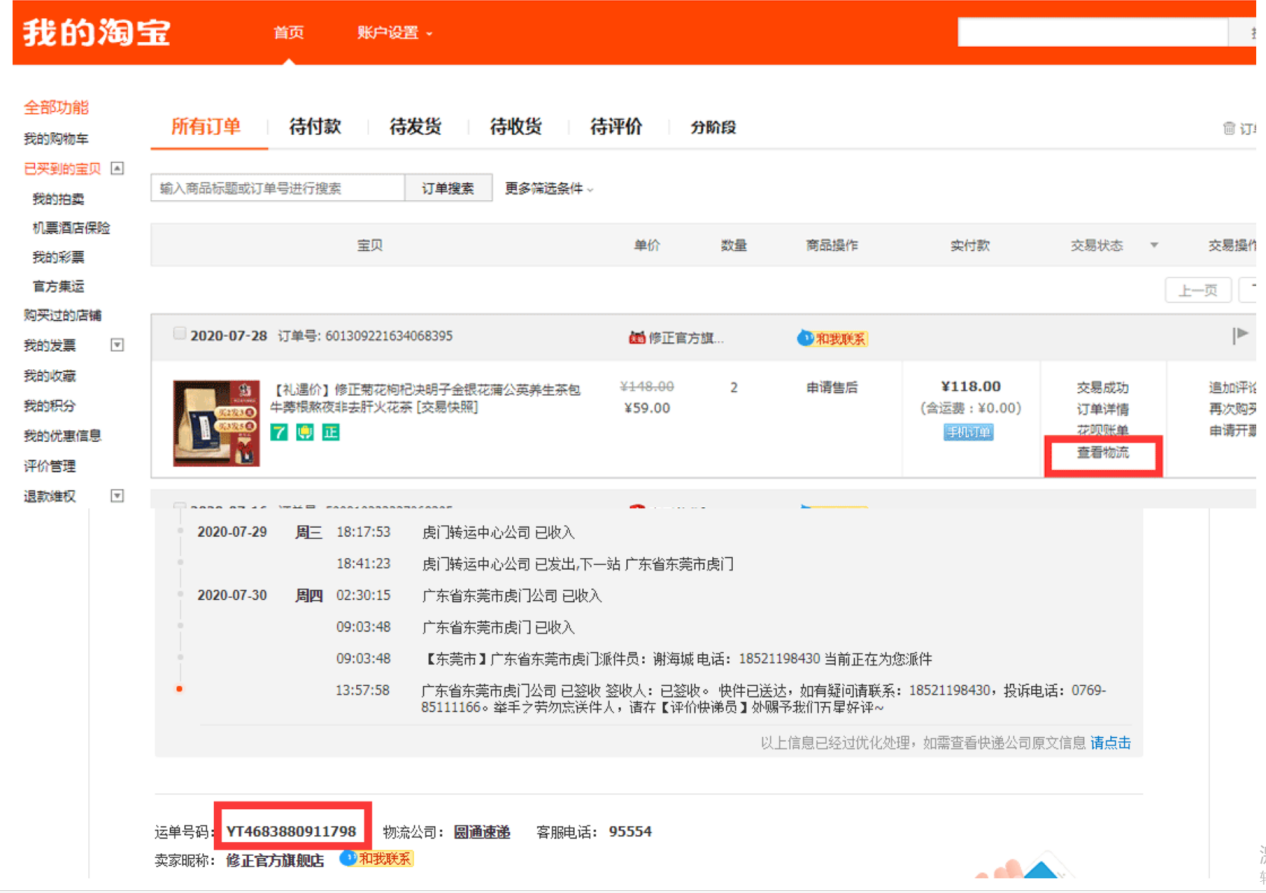Open 购买过的店铺 in the sidebar

point(63,316)
